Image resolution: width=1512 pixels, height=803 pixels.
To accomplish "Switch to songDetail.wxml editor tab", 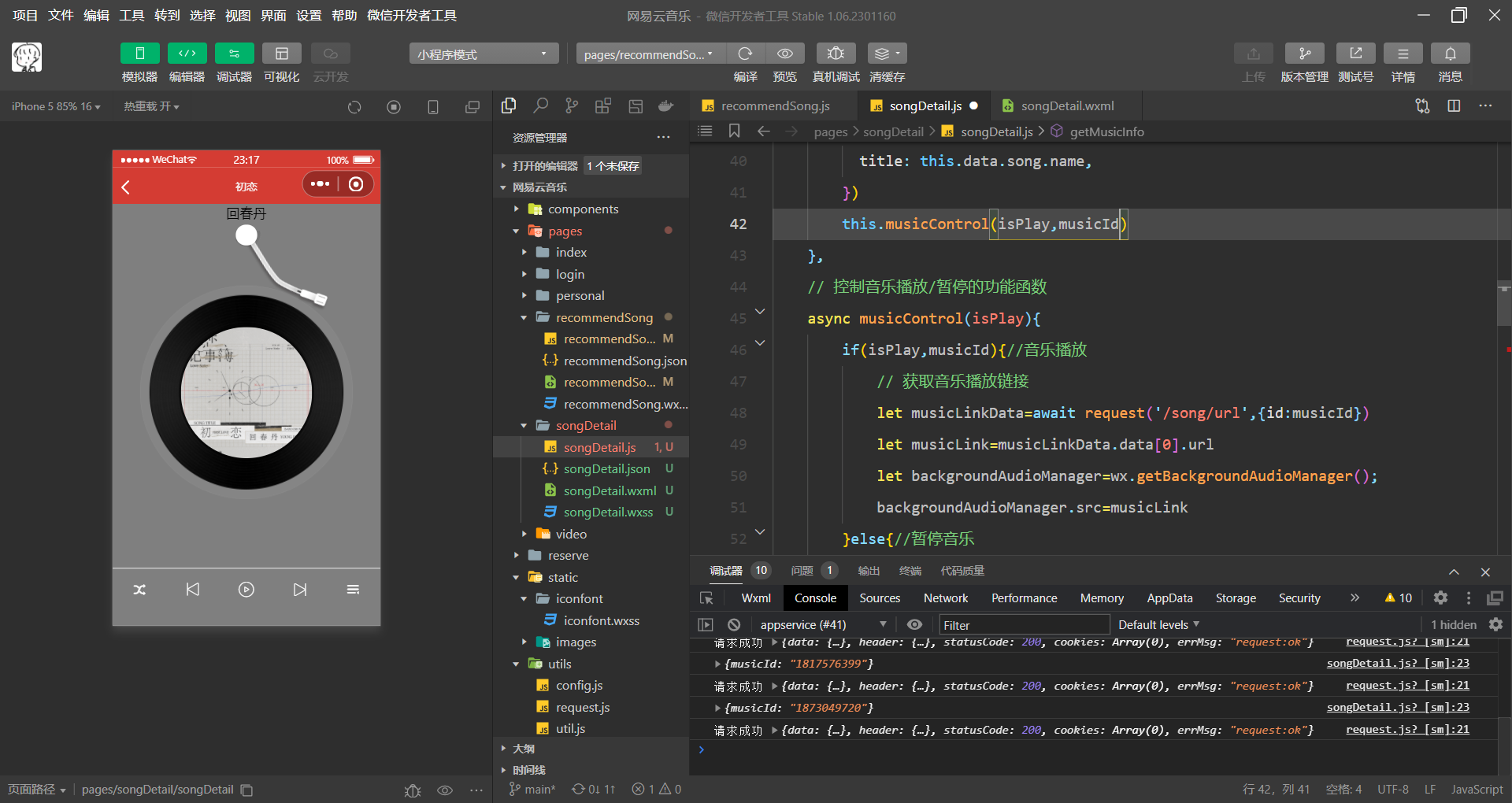I will tap(1066, 105).
